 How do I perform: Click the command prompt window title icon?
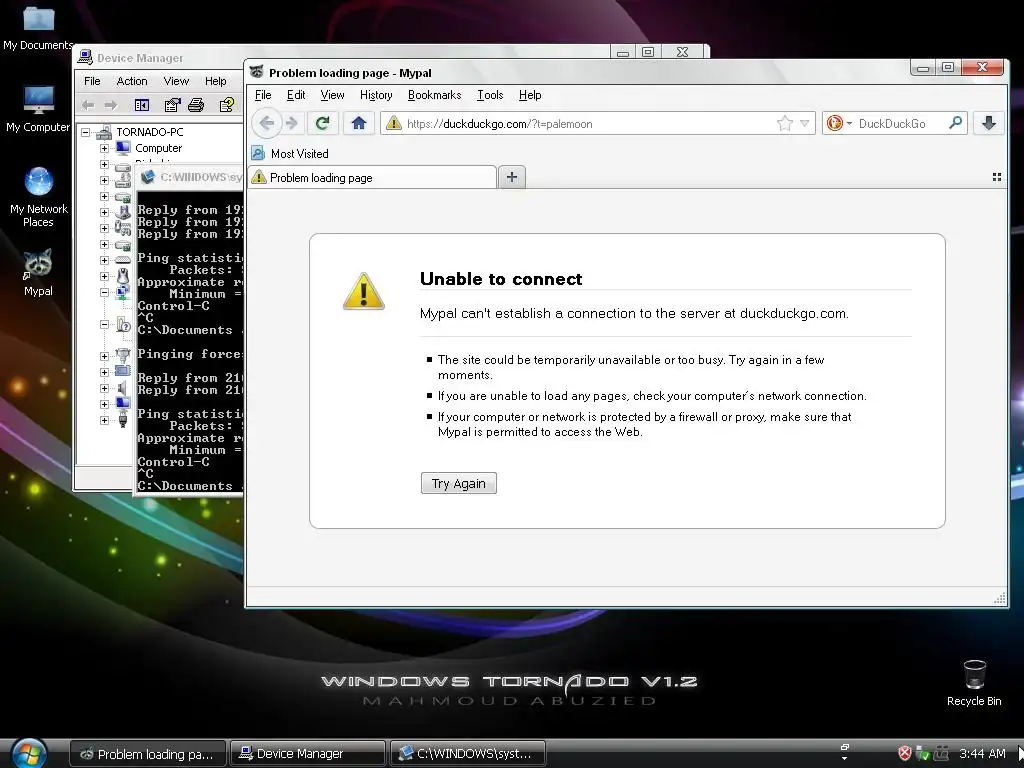point(148,177)
